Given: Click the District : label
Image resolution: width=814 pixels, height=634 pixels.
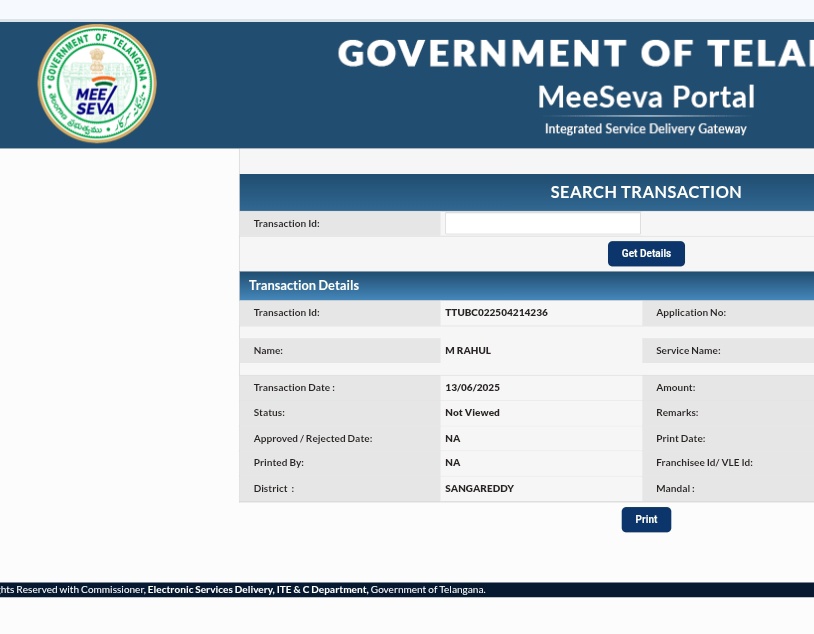Looking at the screenshot, I should pos(274,488).
